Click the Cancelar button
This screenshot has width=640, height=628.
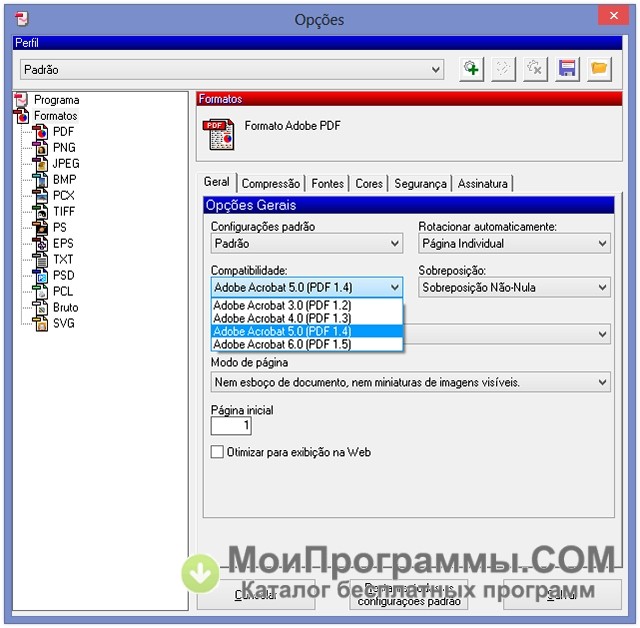point(256,595)
